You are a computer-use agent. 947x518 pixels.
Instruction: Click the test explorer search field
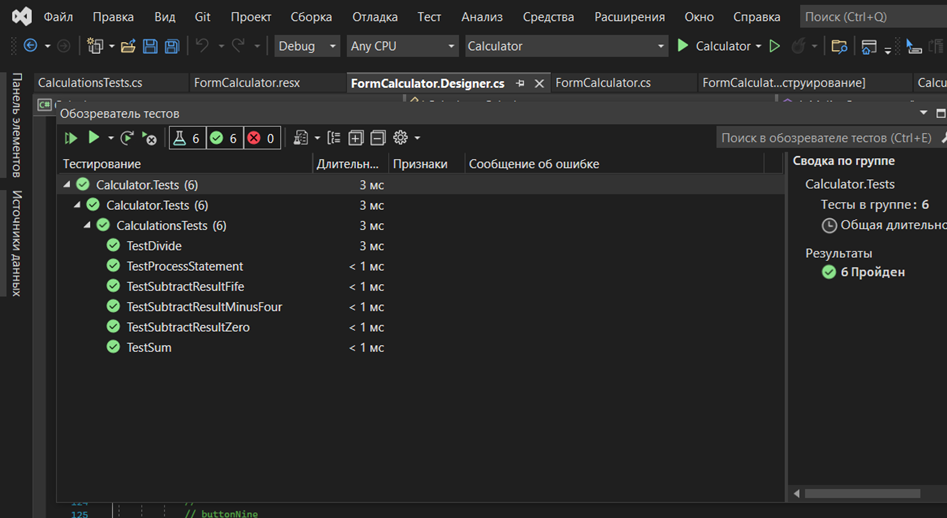tap(827, 138)
